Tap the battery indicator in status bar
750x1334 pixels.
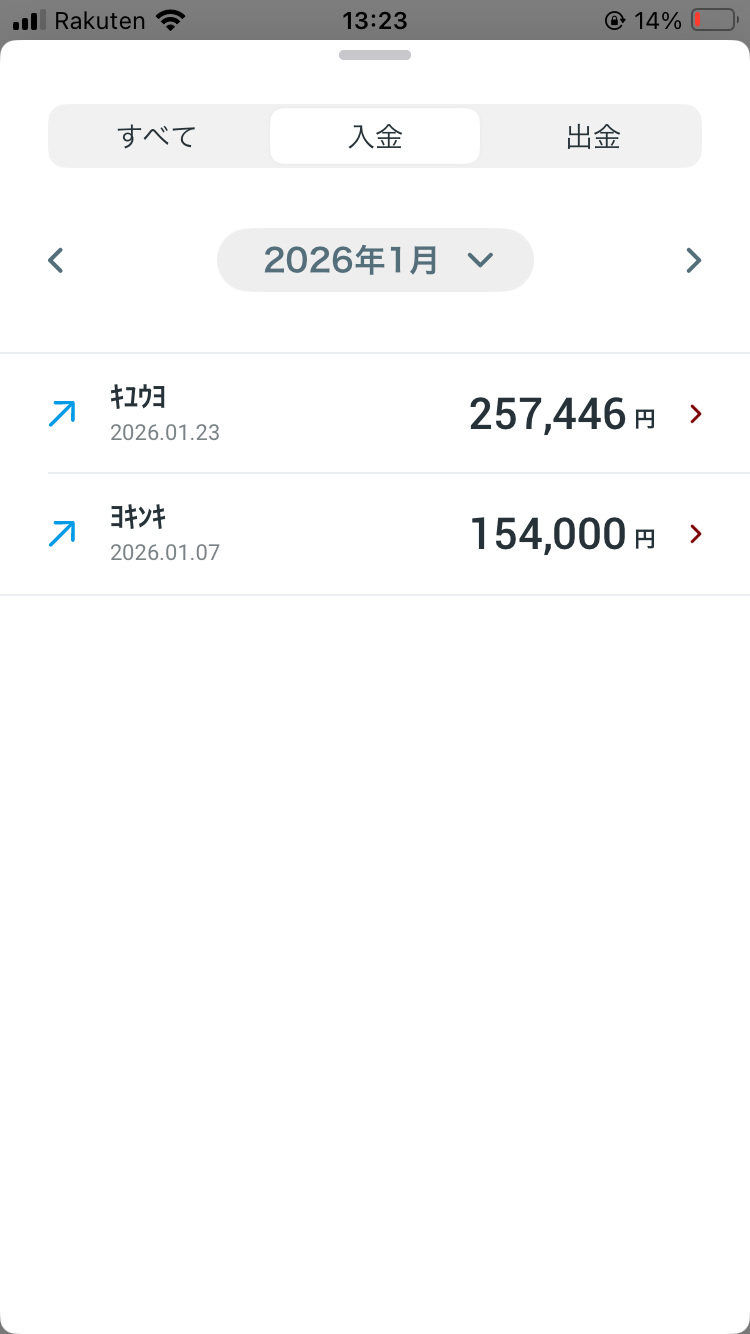714,20
